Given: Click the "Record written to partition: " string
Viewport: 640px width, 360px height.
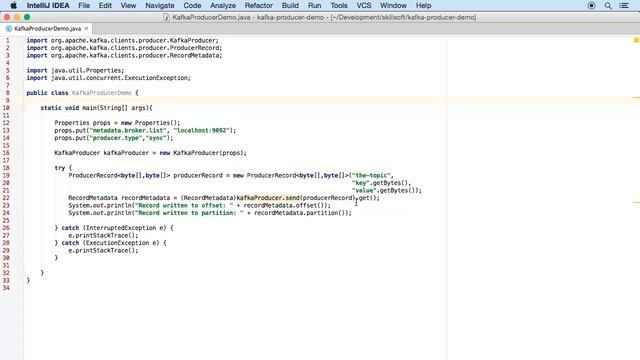Looking at the screenshot, I should point(189,213).
